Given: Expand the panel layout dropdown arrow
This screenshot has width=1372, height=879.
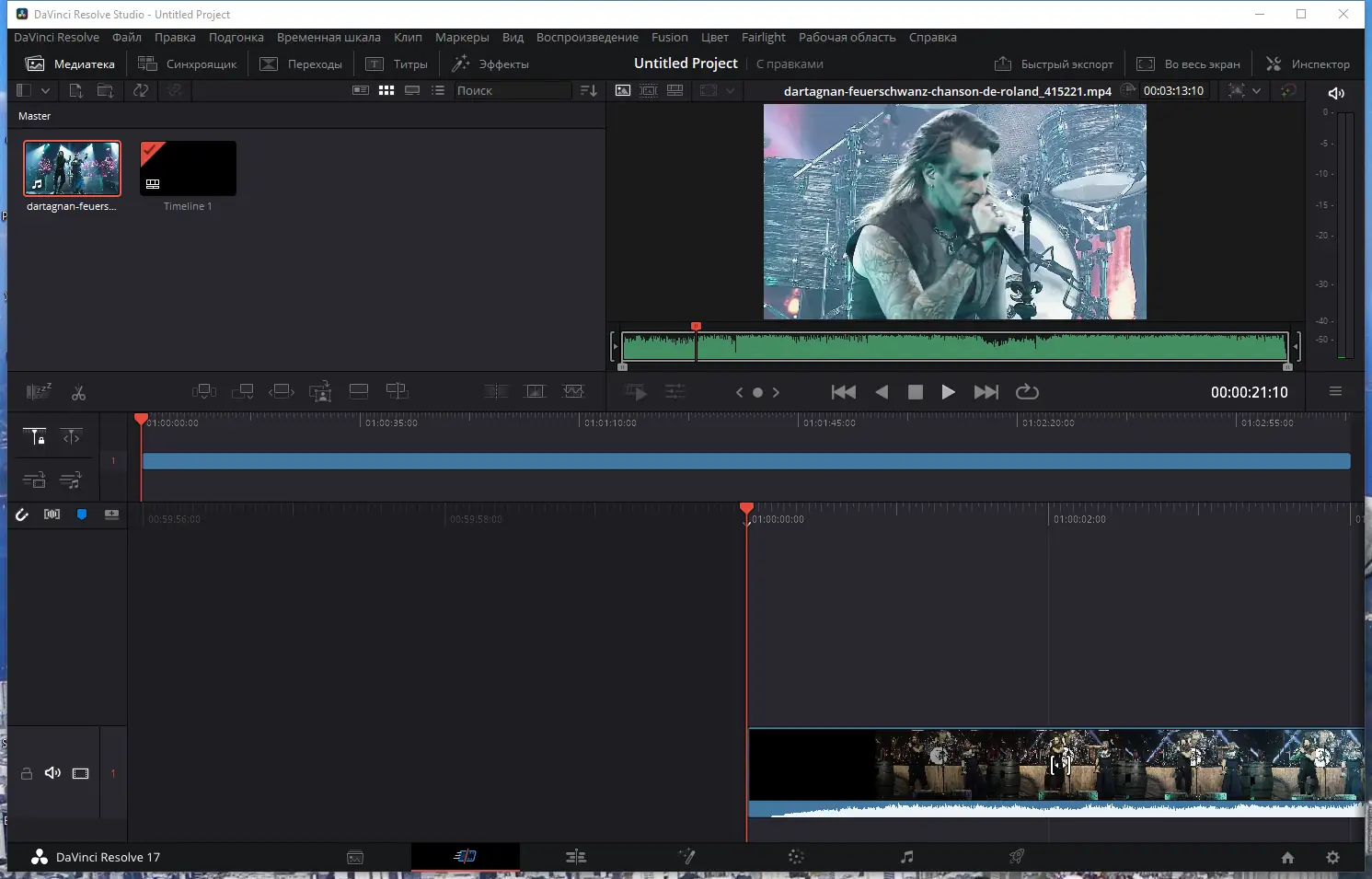Looking at the screenshot, I should tap(45, 90).
